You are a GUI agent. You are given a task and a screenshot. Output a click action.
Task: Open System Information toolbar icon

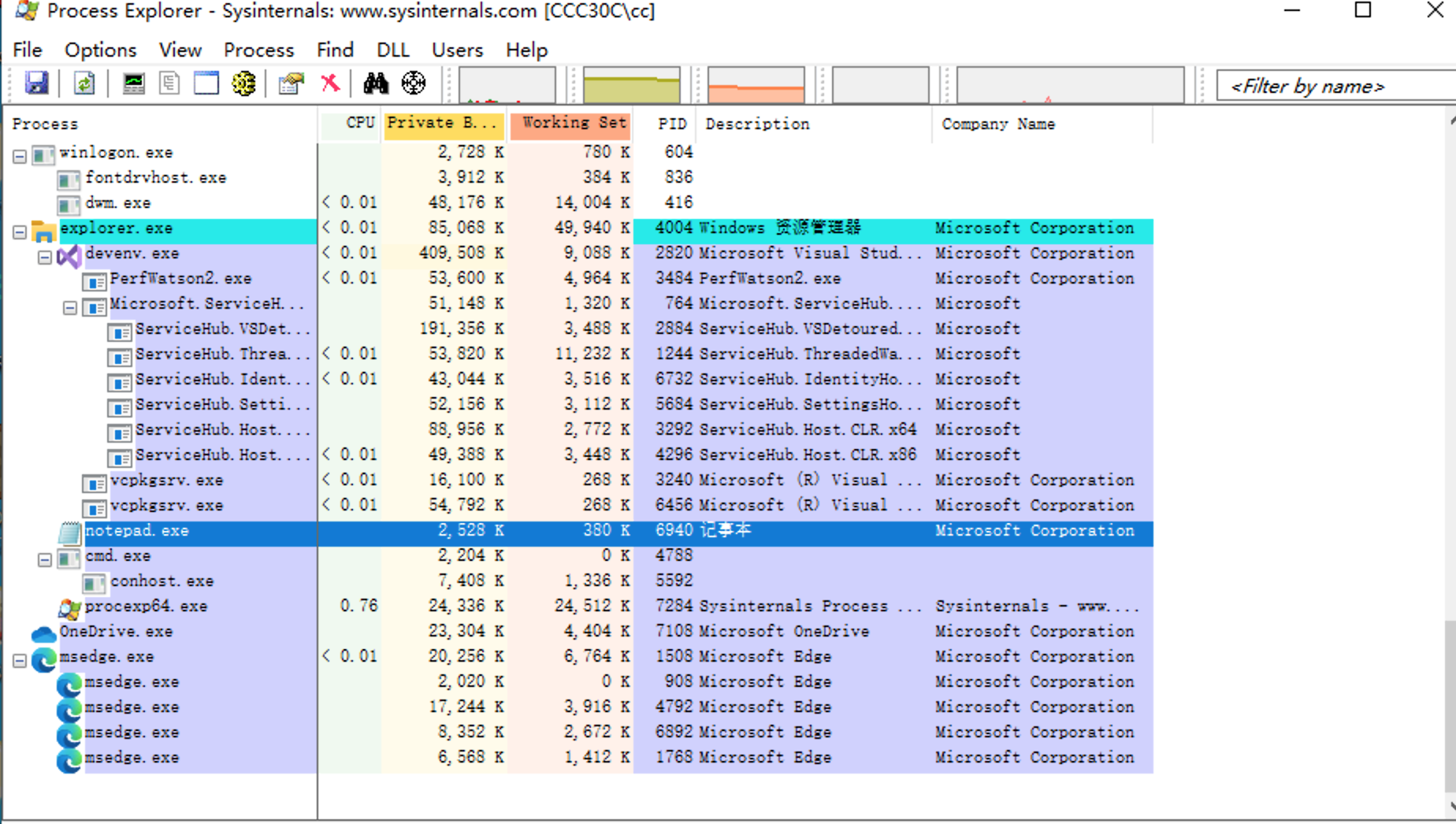pos(134,83)
